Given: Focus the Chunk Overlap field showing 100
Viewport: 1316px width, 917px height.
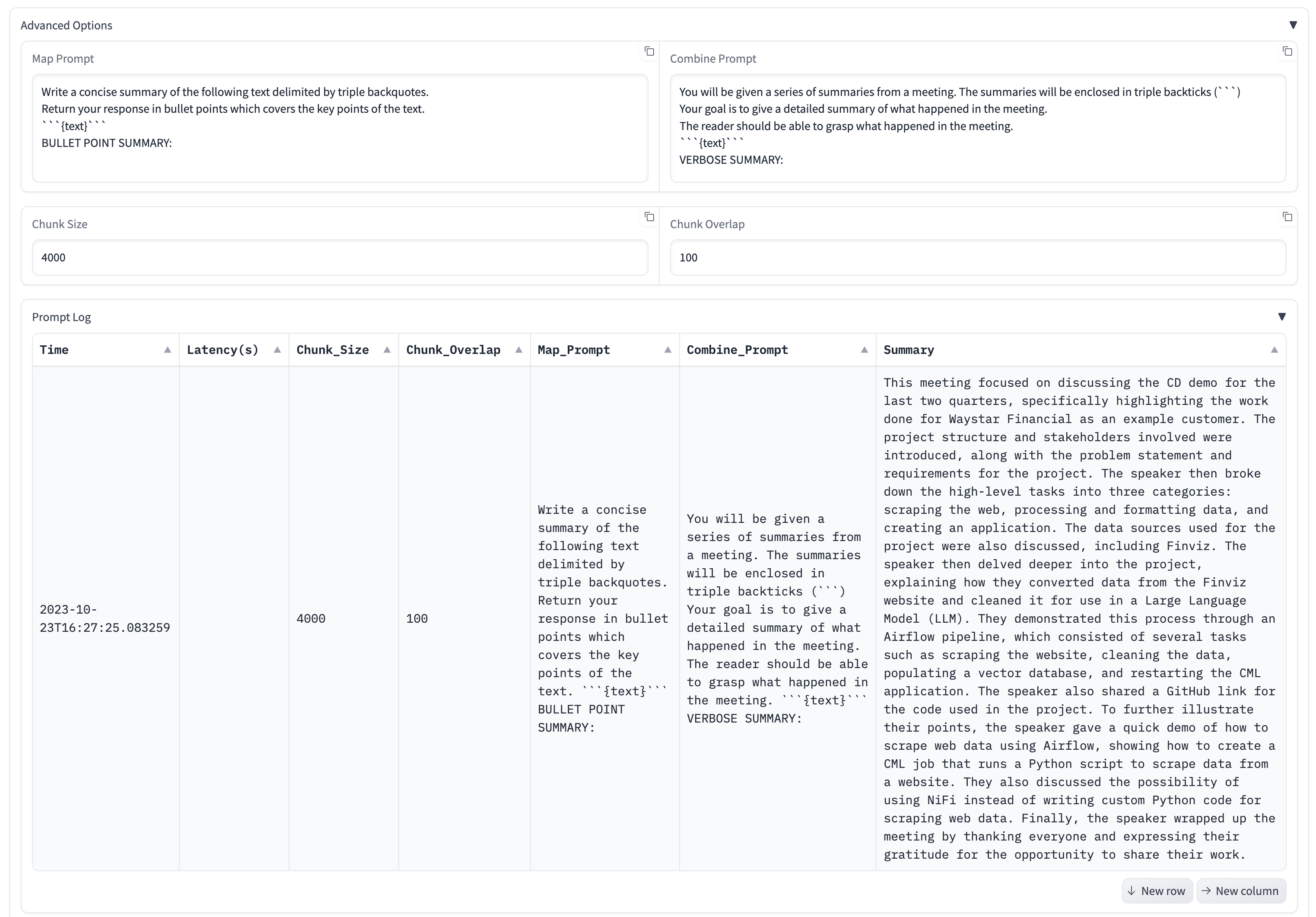Looking at the screenshot, I should tap(977, 257).
